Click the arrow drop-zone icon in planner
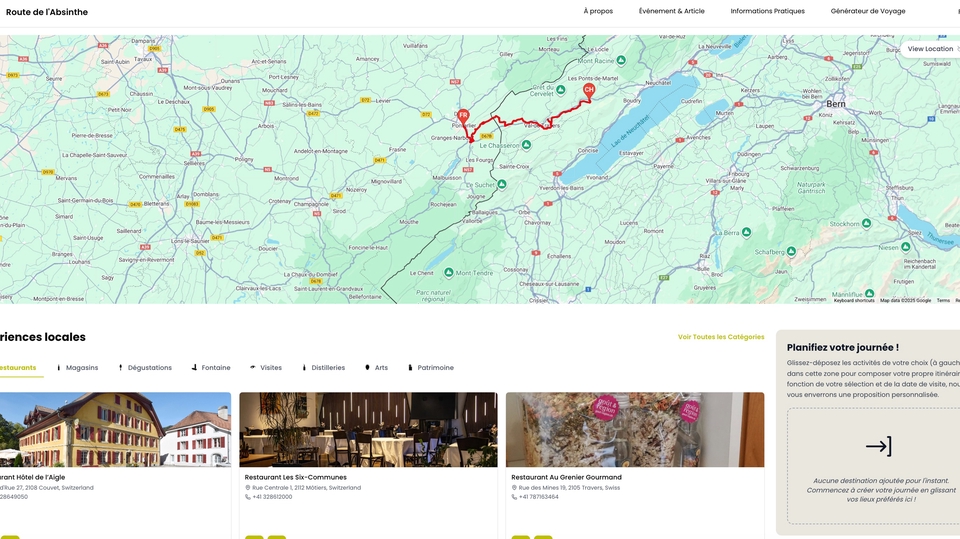 pyautogui.click(x=879, y=446)
